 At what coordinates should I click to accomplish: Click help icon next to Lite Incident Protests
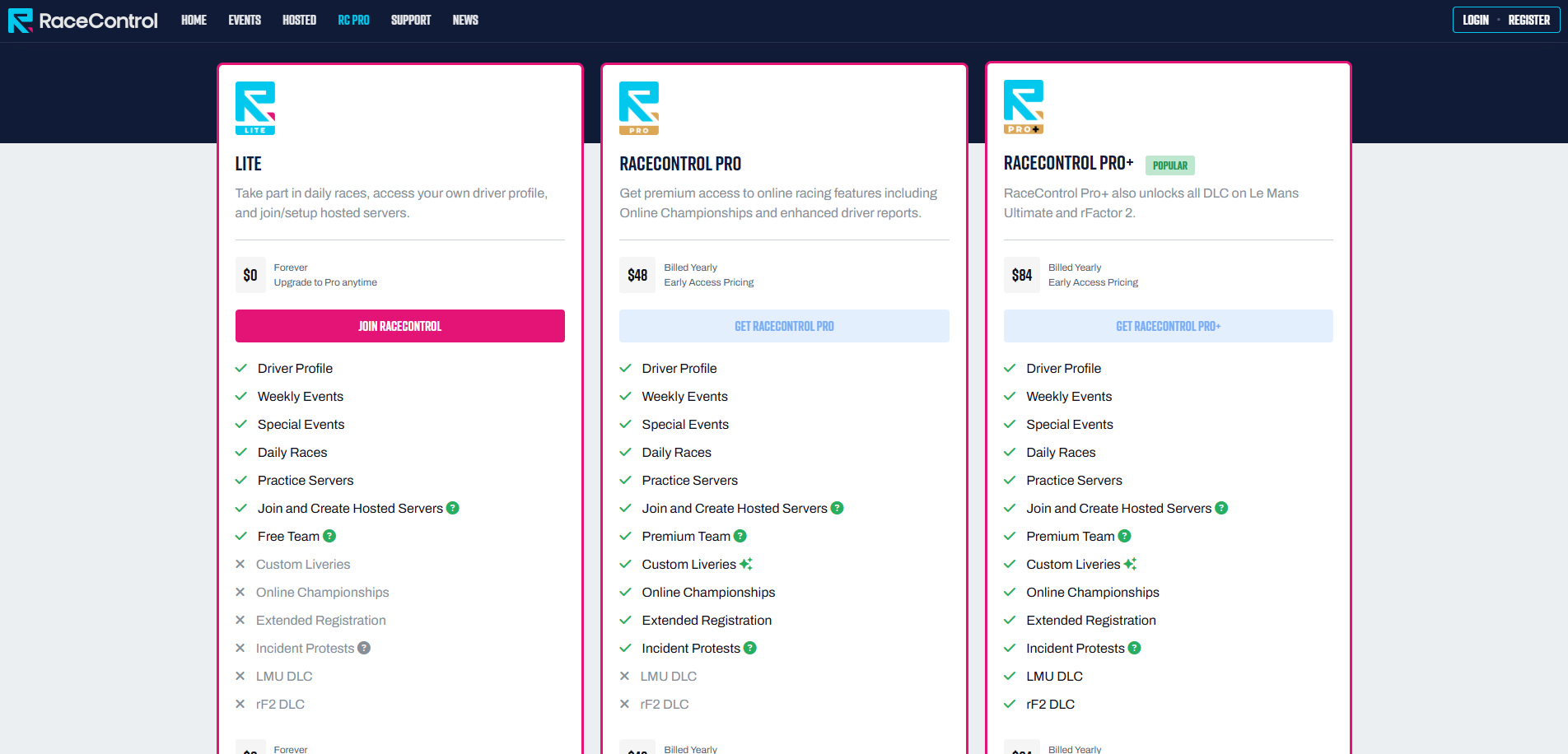(x=364, y=649)
